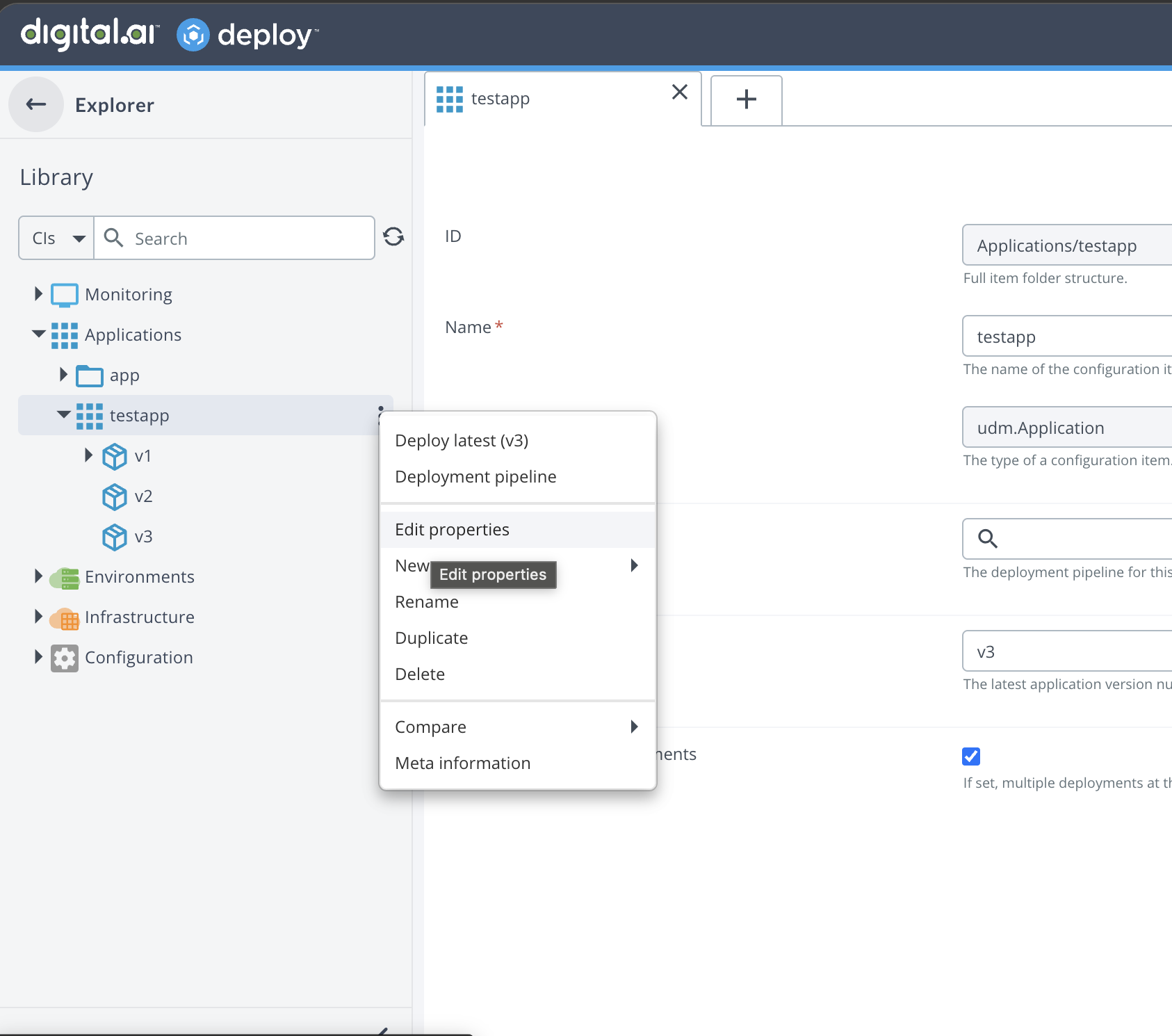This screenshot has height=1036, width=1172.
Task: Click the v1 package icon
Action: click(x=115, y=456)
